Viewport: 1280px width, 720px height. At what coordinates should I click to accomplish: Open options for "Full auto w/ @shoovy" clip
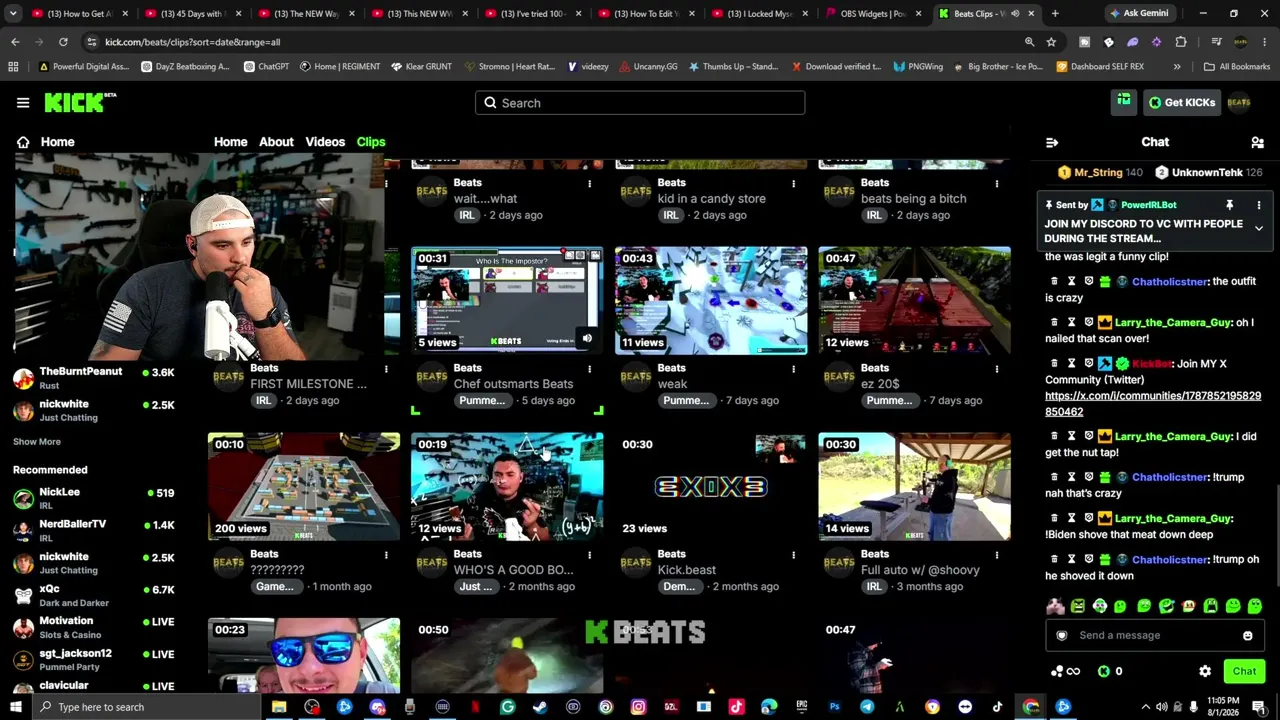(997, 555)
